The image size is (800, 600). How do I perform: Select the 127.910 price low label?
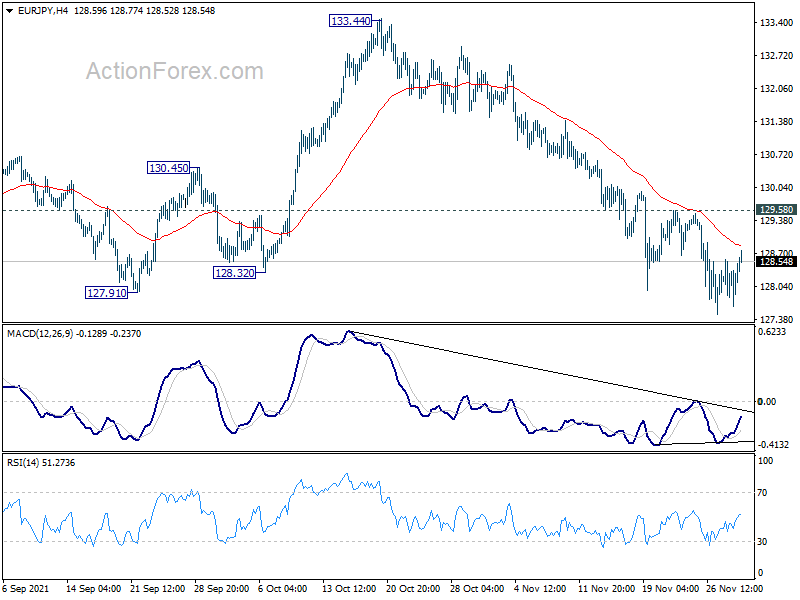coord(106,293)
